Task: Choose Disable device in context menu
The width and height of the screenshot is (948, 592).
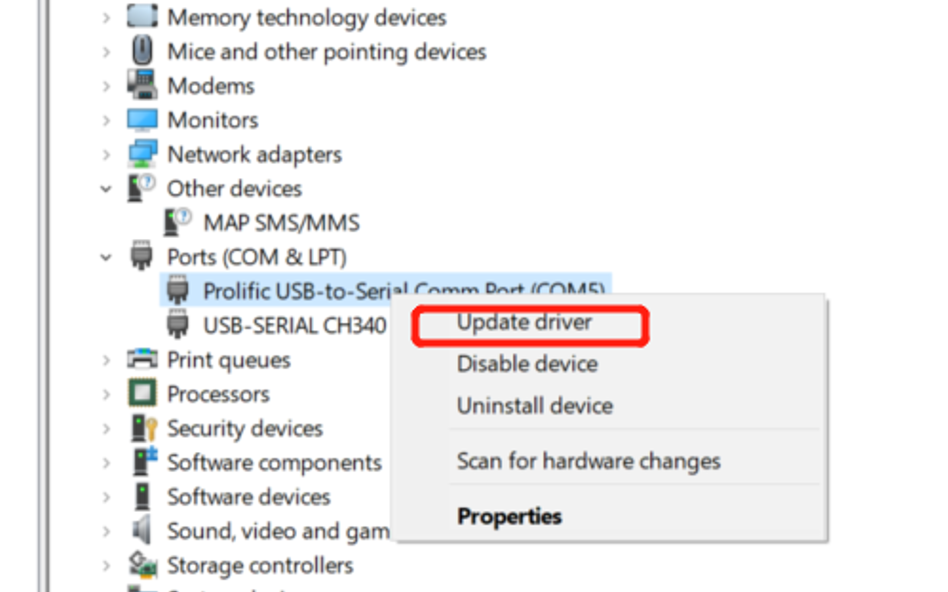Action: tap(527, 364)
